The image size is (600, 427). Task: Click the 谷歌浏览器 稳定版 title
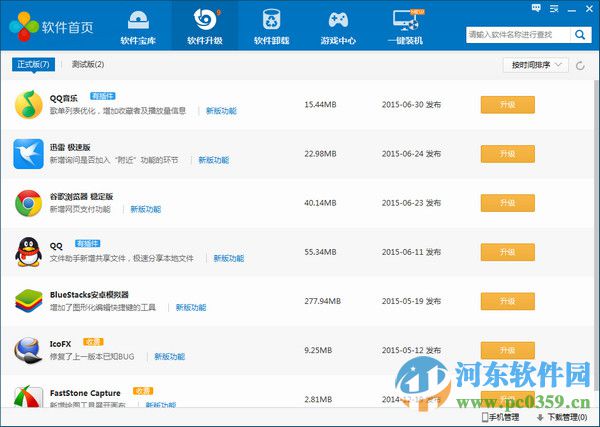[82, 197]
